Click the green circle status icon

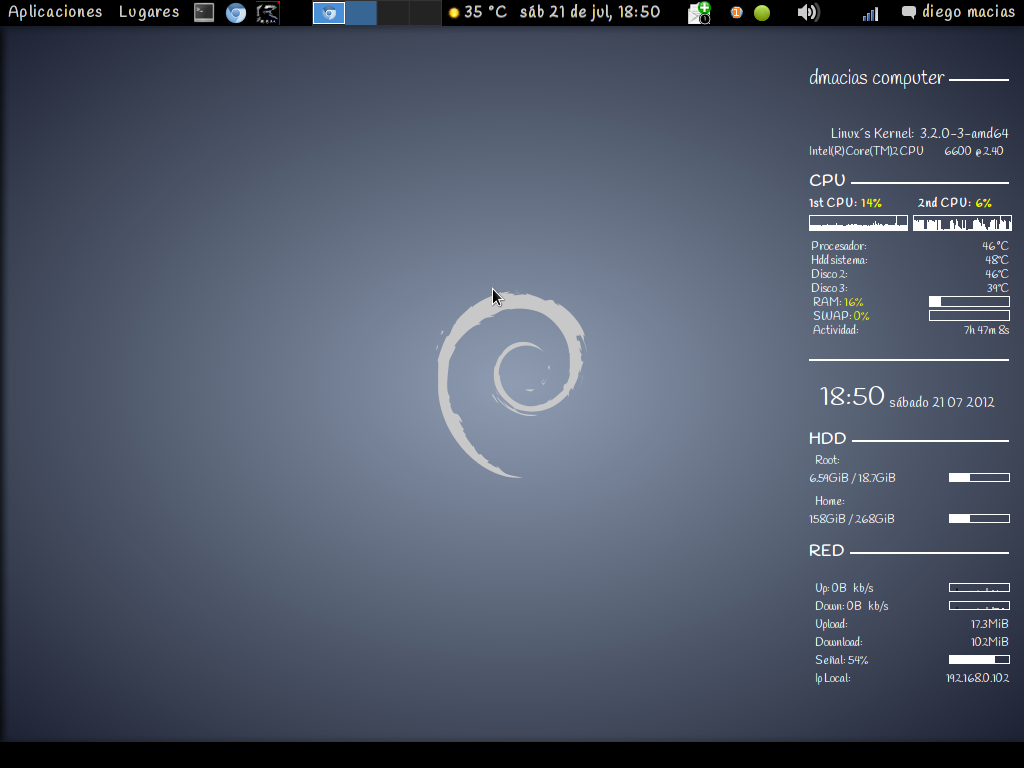coord(761,12)
